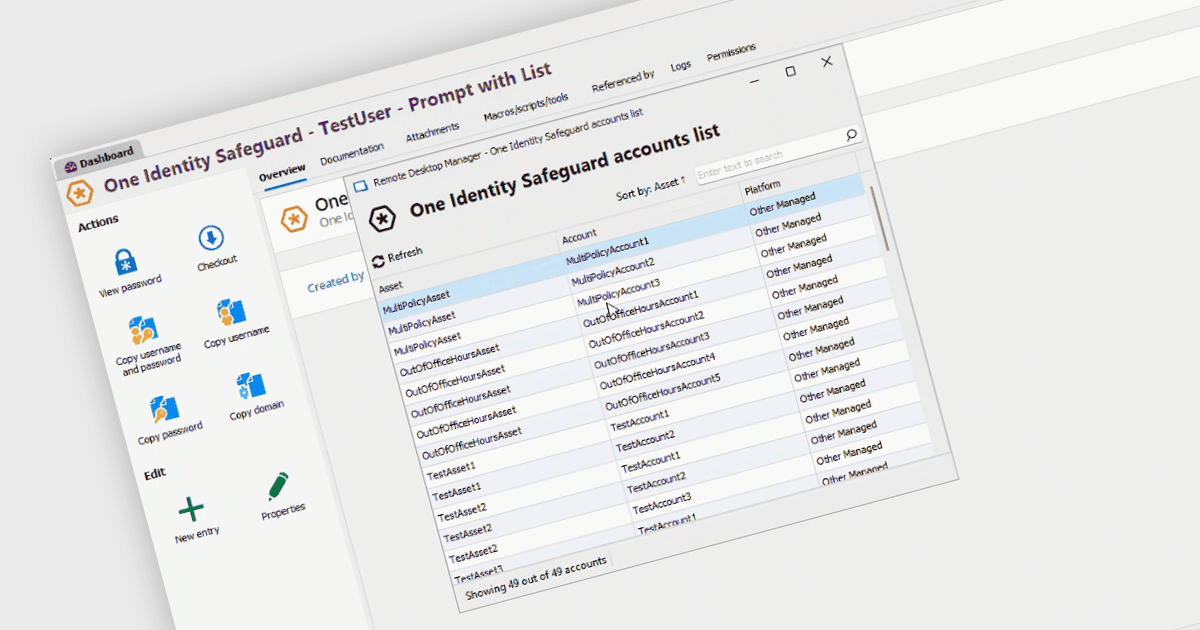Click the Copy password icon
The image size is (1200, 630).
[x=164, y=410]
